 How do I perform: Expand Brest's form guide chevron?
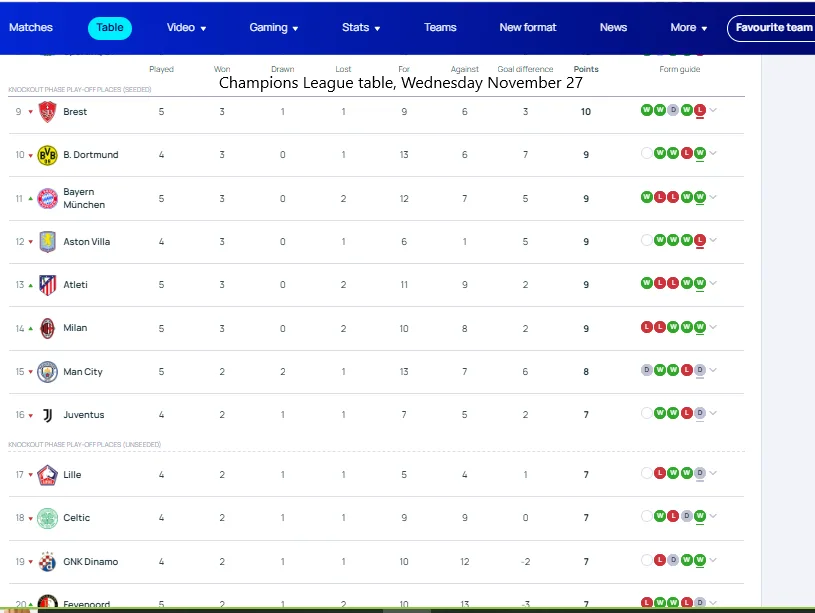tap(713, 112)
